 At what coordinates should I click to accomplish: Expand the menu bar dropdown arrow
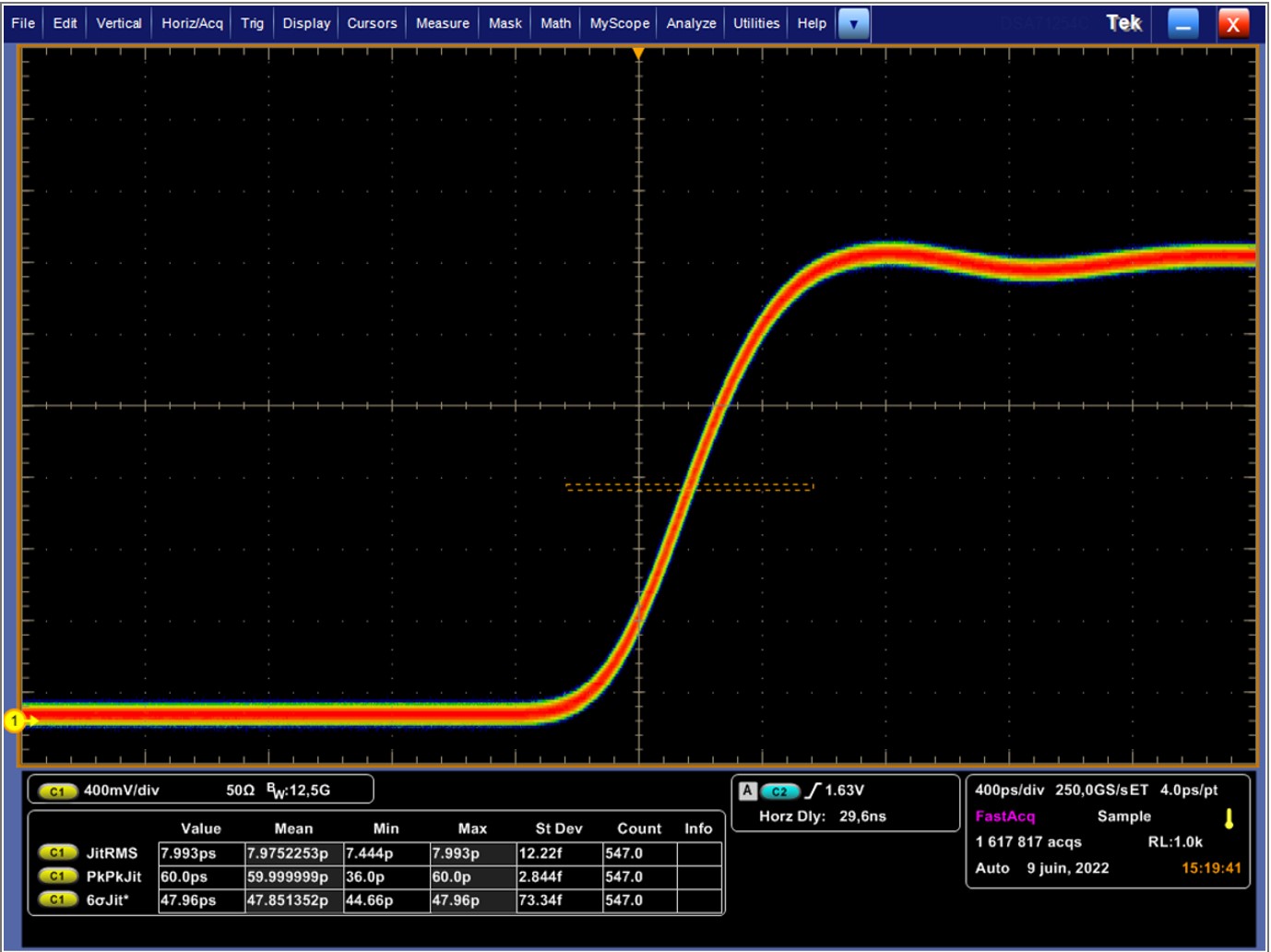pos(853,24)
